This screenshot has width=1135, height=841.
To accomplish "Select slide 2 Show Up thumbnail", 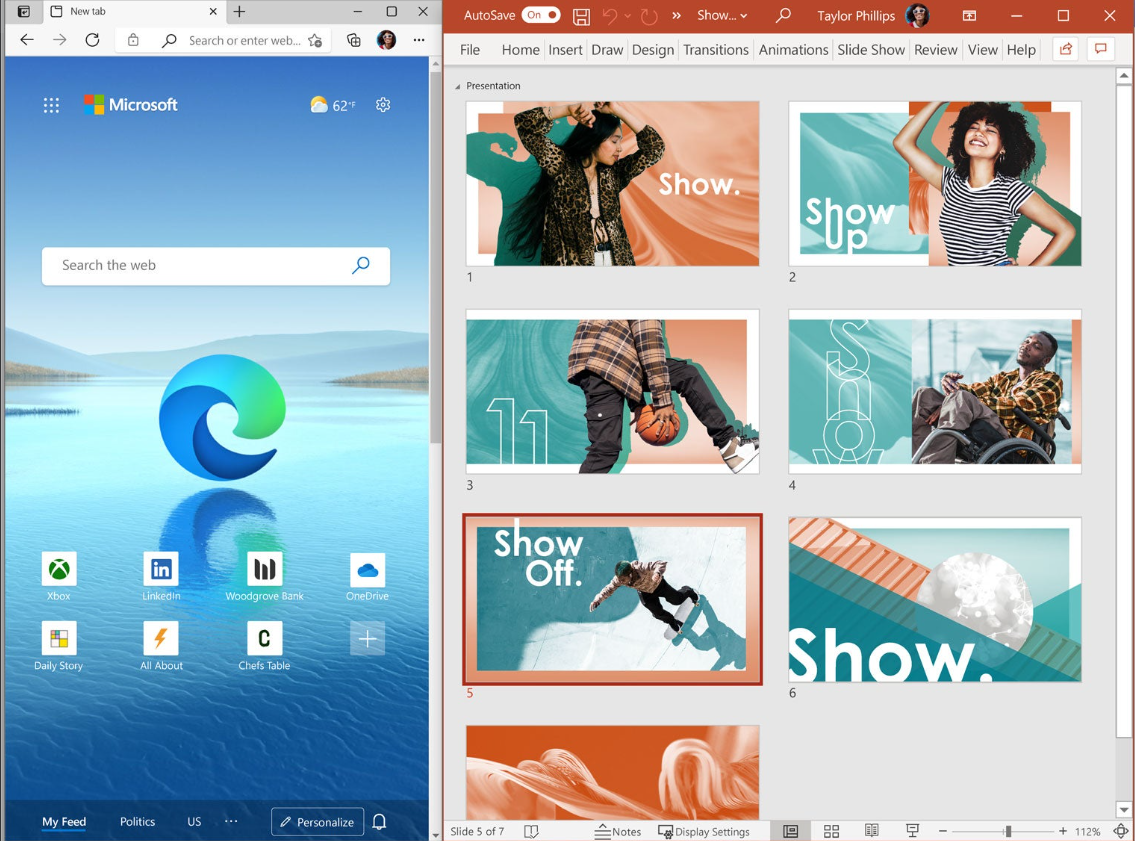I will (x=934, y=183).
